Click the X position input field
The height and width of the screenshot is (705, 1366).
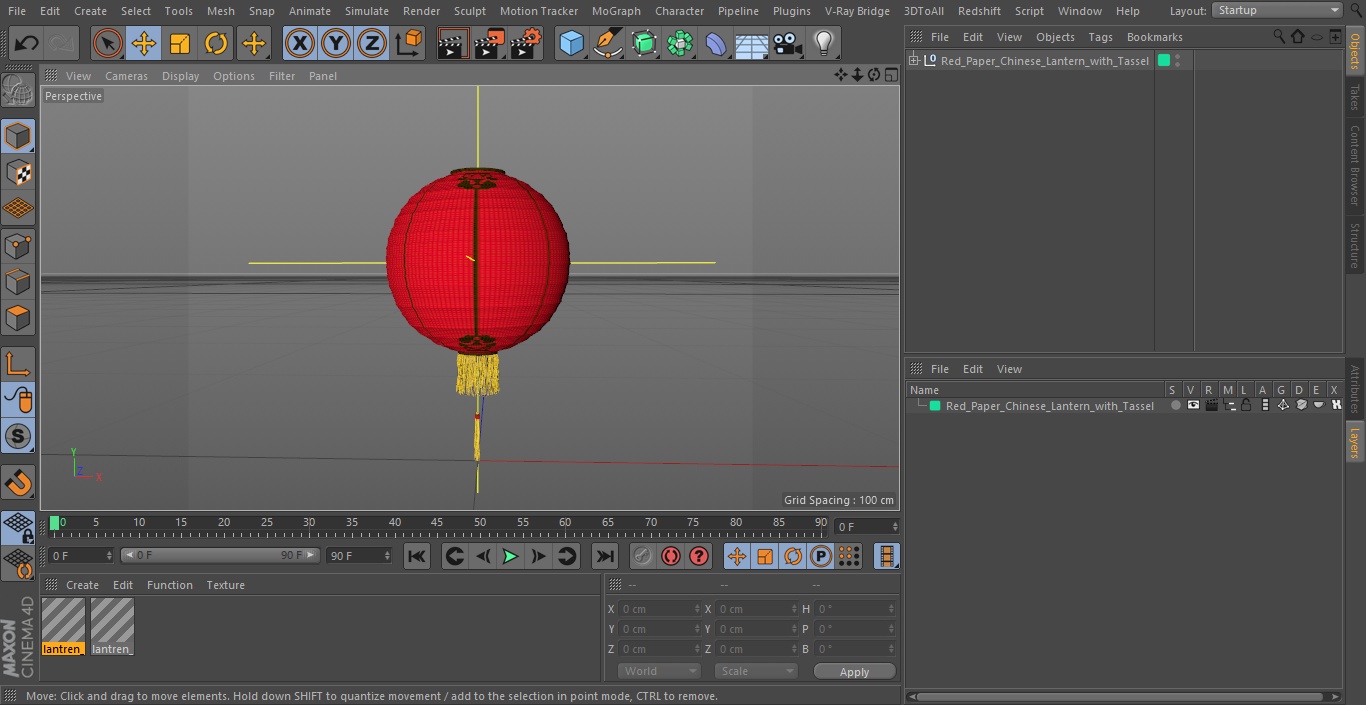659,609
